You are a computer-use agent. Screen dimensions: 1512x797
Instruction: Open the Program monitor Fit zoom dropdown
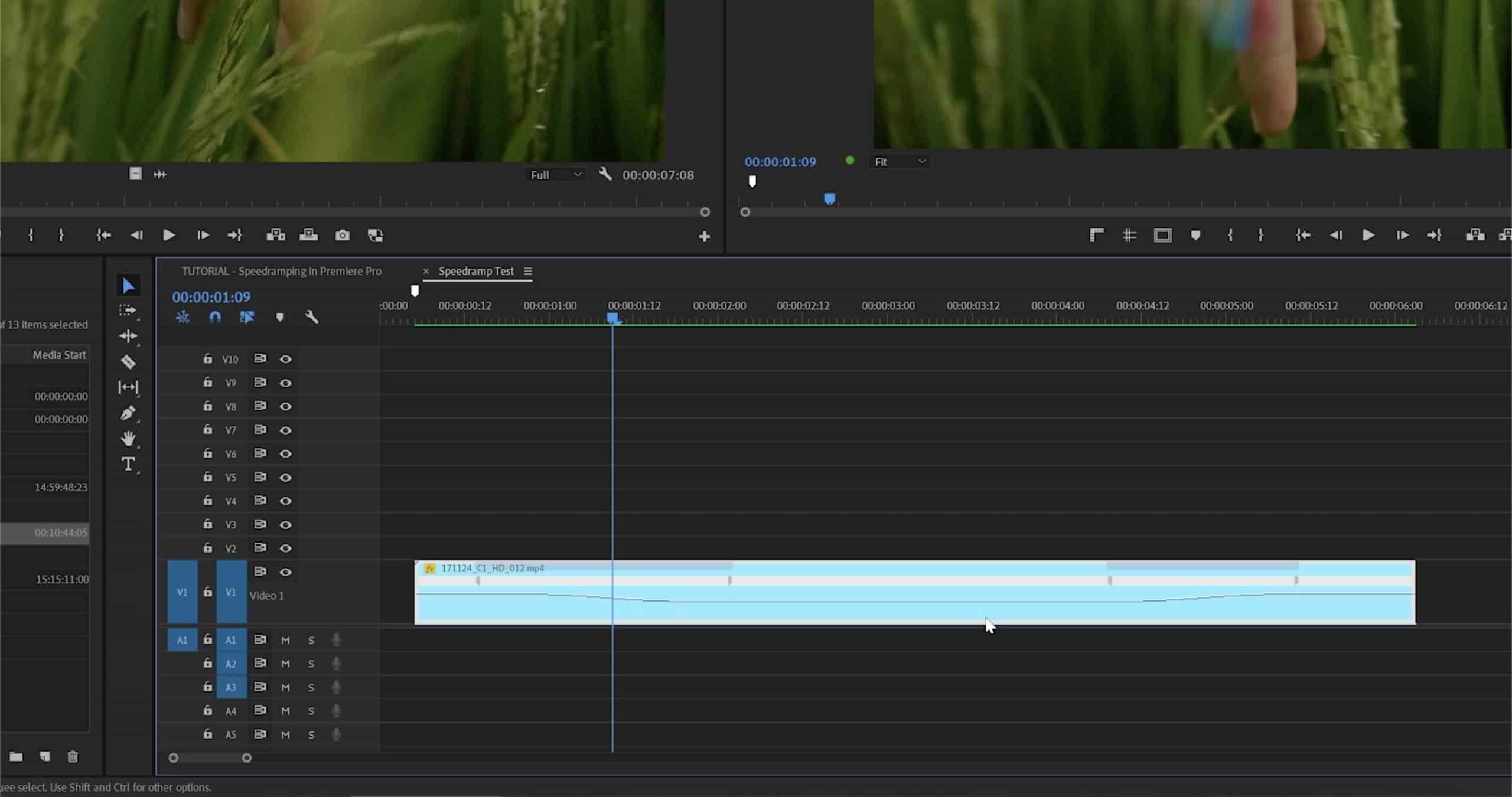pos(899,162)
